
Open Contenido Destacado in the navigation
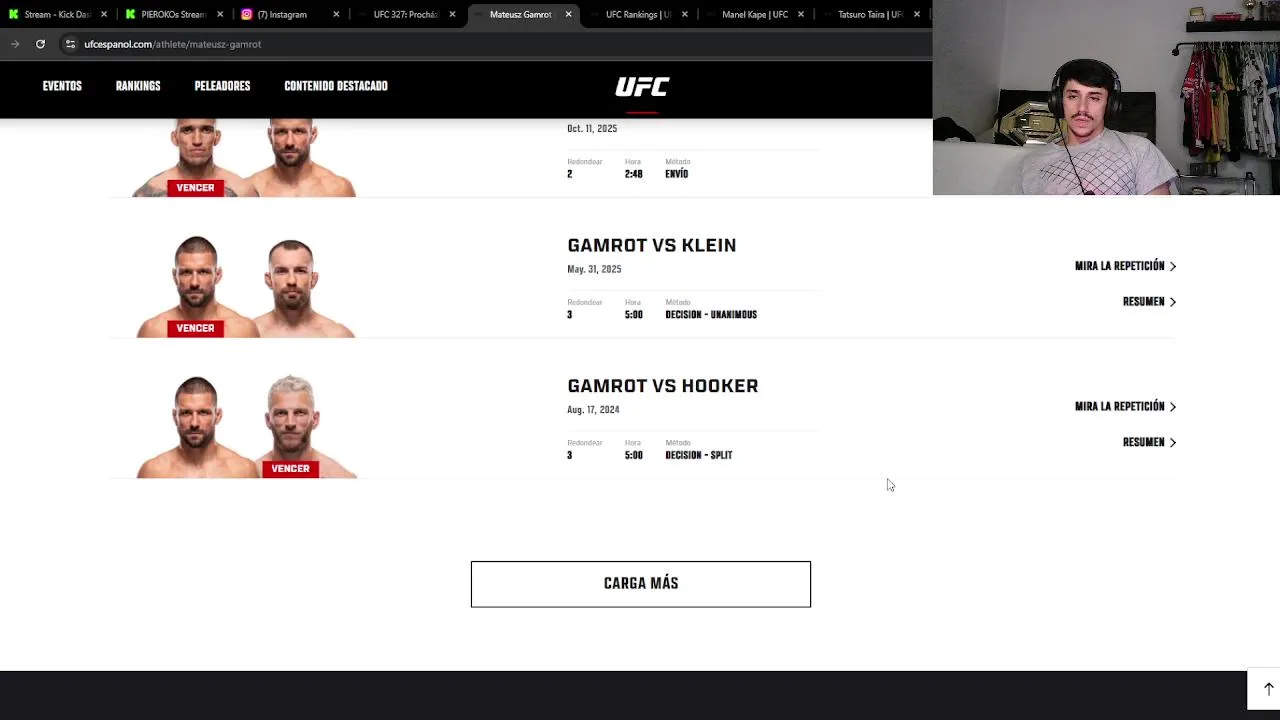336,86
